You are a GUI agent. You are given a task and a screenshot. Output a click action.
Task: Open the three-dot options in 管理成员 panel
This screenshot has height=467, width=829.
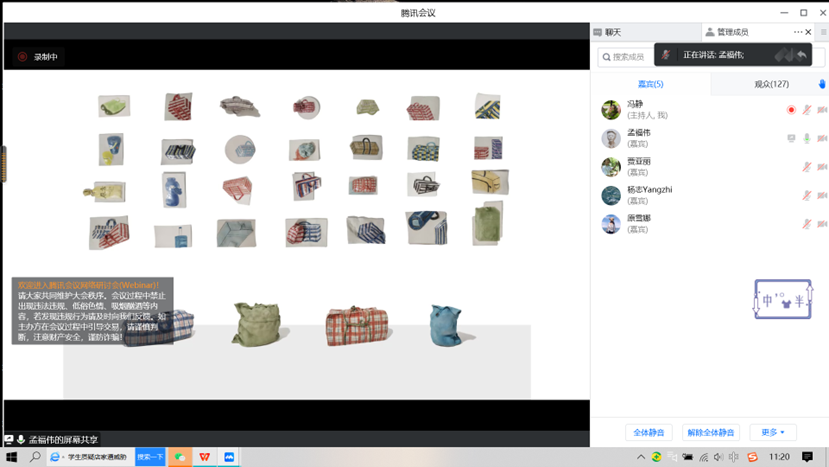797,32
